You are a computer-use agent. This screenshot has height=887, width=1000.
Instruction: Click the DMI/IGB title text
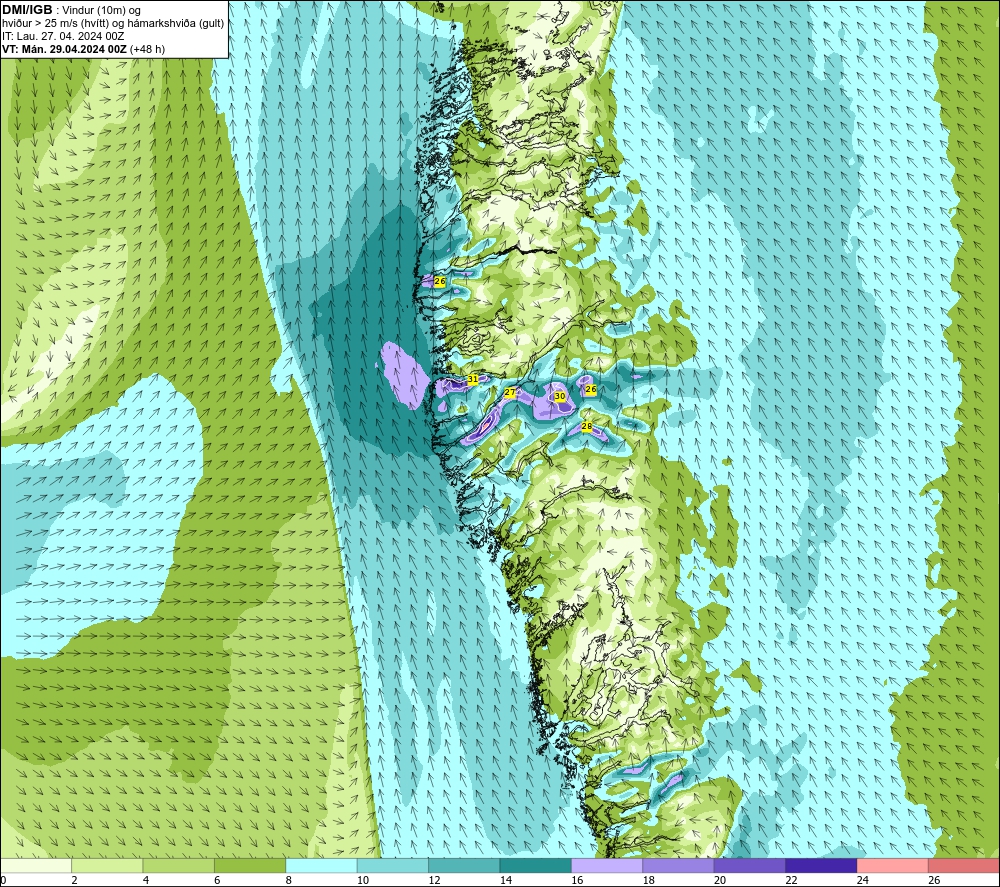tap(27, 10)
